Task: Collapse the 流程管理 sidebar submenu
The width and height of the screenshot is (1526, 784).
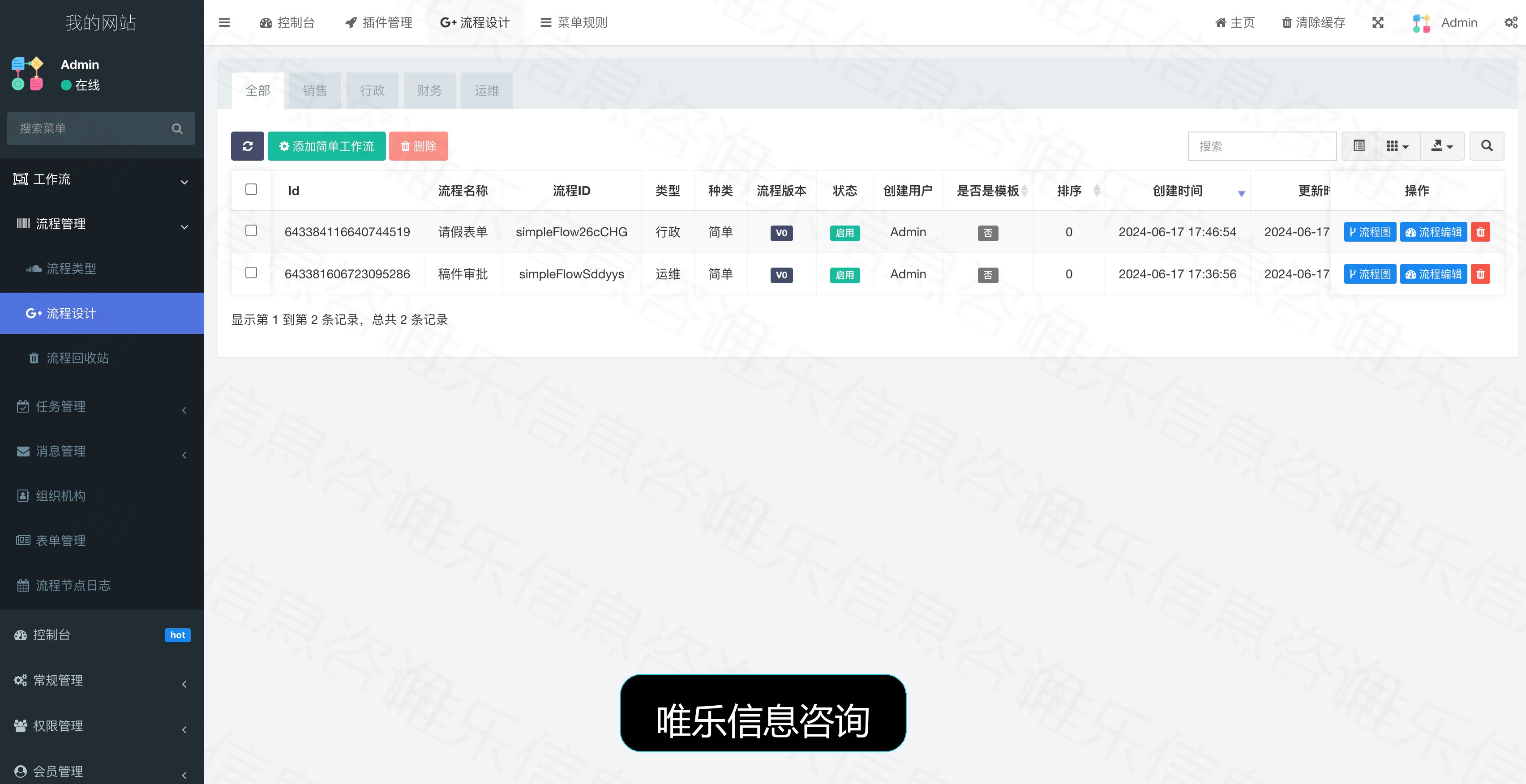Action: (x=102, y=224)
